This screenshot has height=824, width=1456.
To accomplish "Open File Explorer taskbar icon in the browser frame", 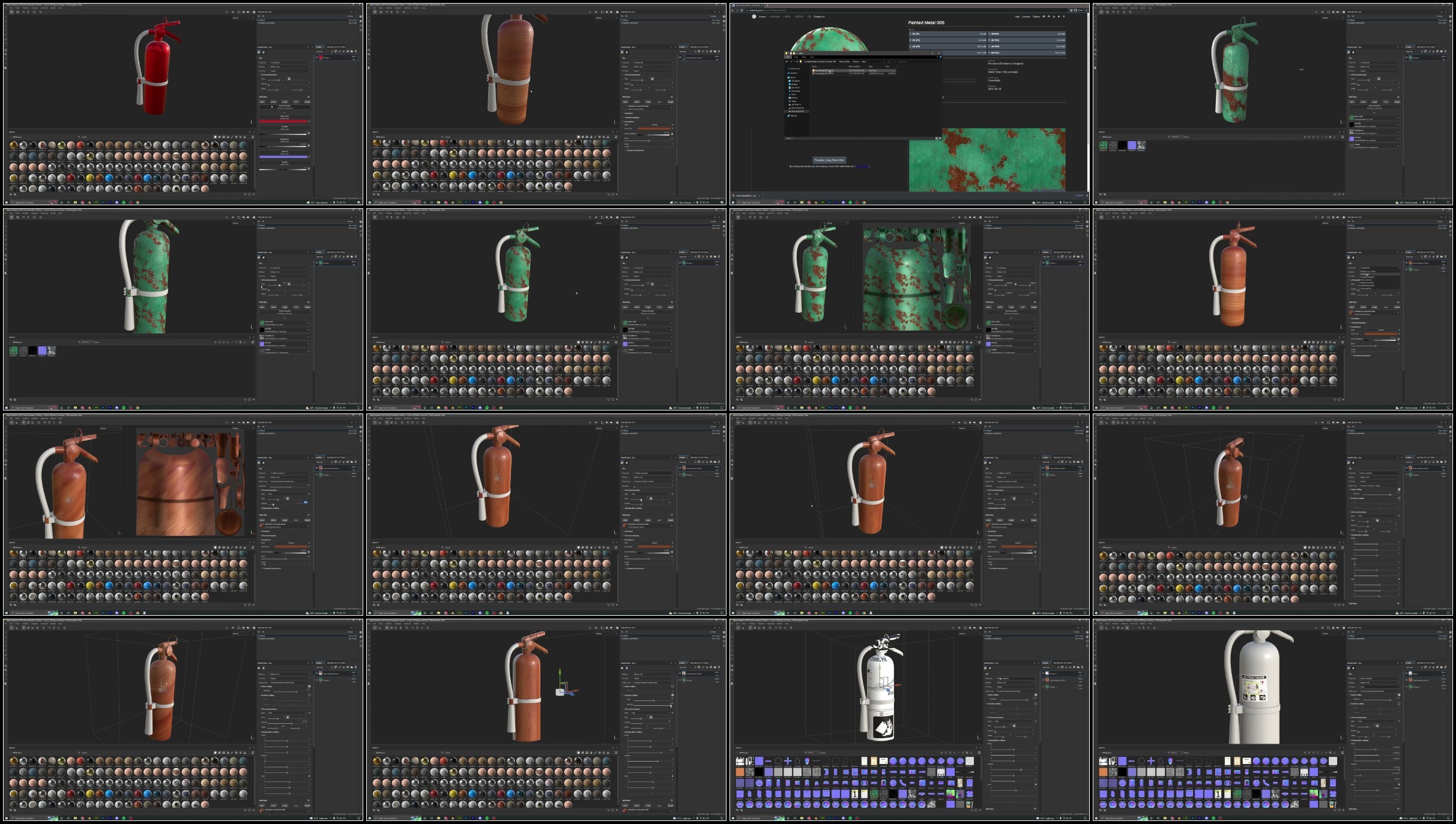I will [x=802, y=202].
